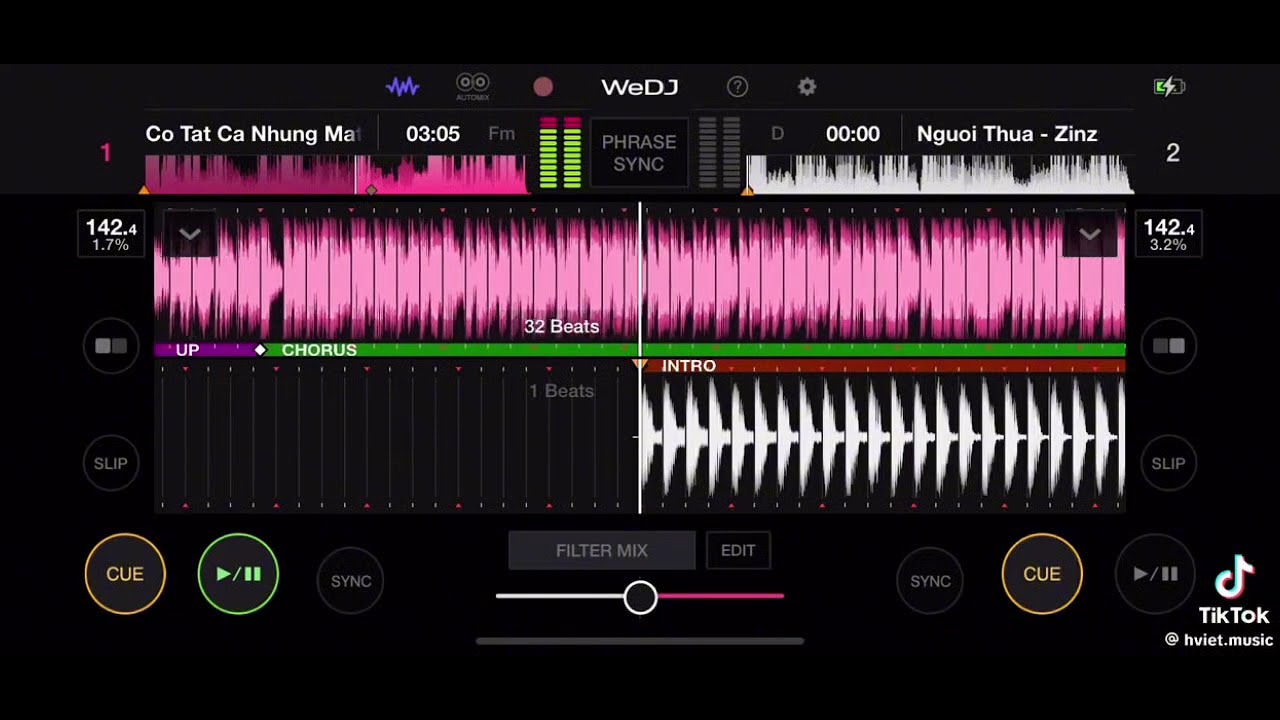Open the settings gear icon
Viewport: 1280px width, 720px height.
click(x=807, y=87)
